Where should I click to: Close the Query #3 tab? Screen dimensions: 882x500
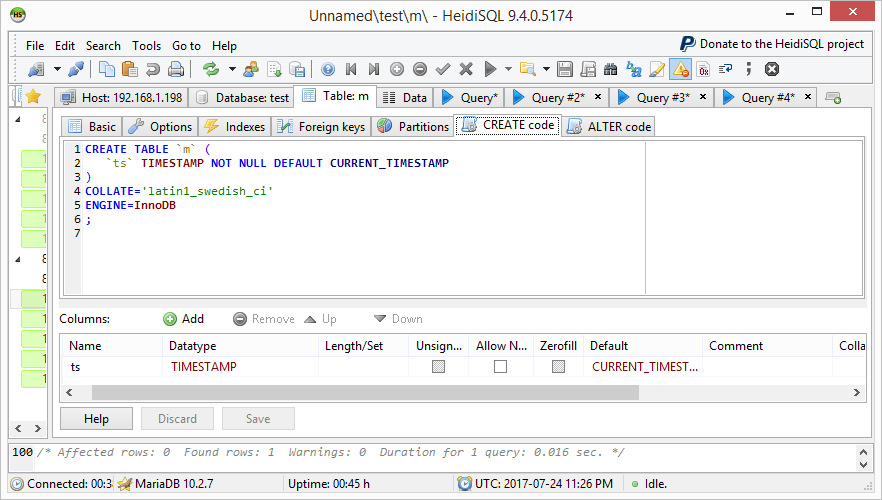(702, 97)
